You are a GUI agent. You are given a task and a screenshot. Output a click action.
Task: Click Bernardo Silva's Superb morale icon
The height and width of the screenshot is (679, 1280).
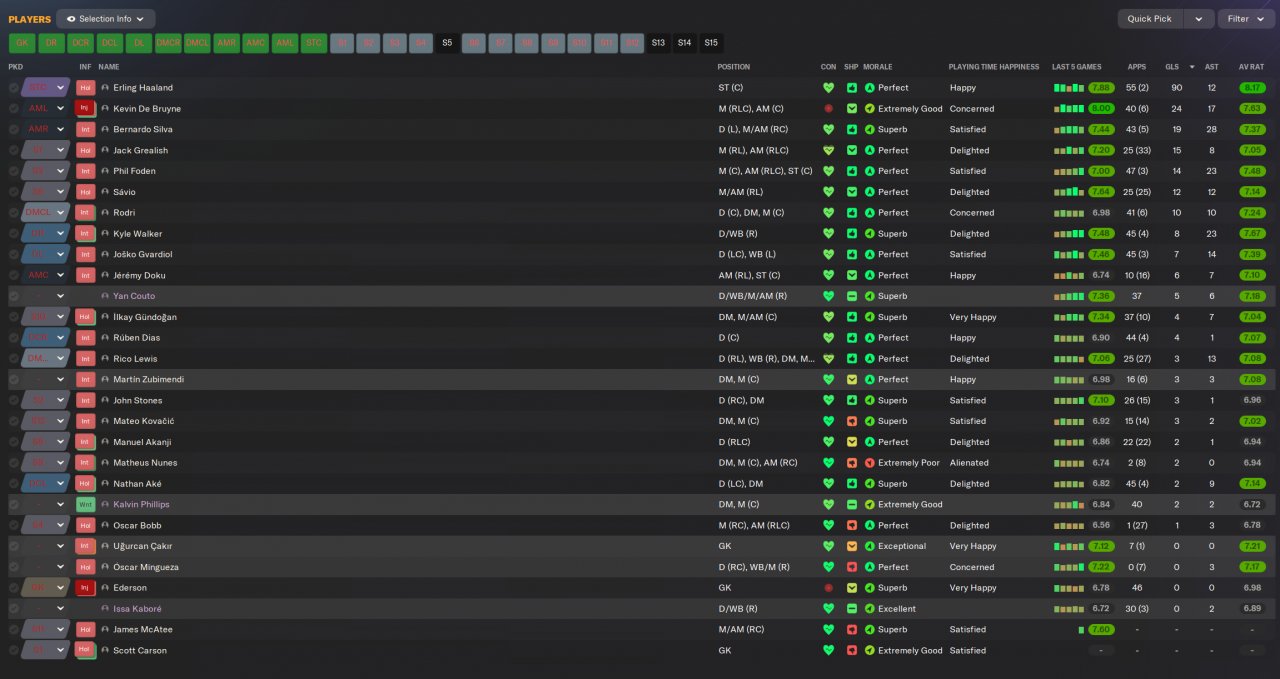[870, 129]
